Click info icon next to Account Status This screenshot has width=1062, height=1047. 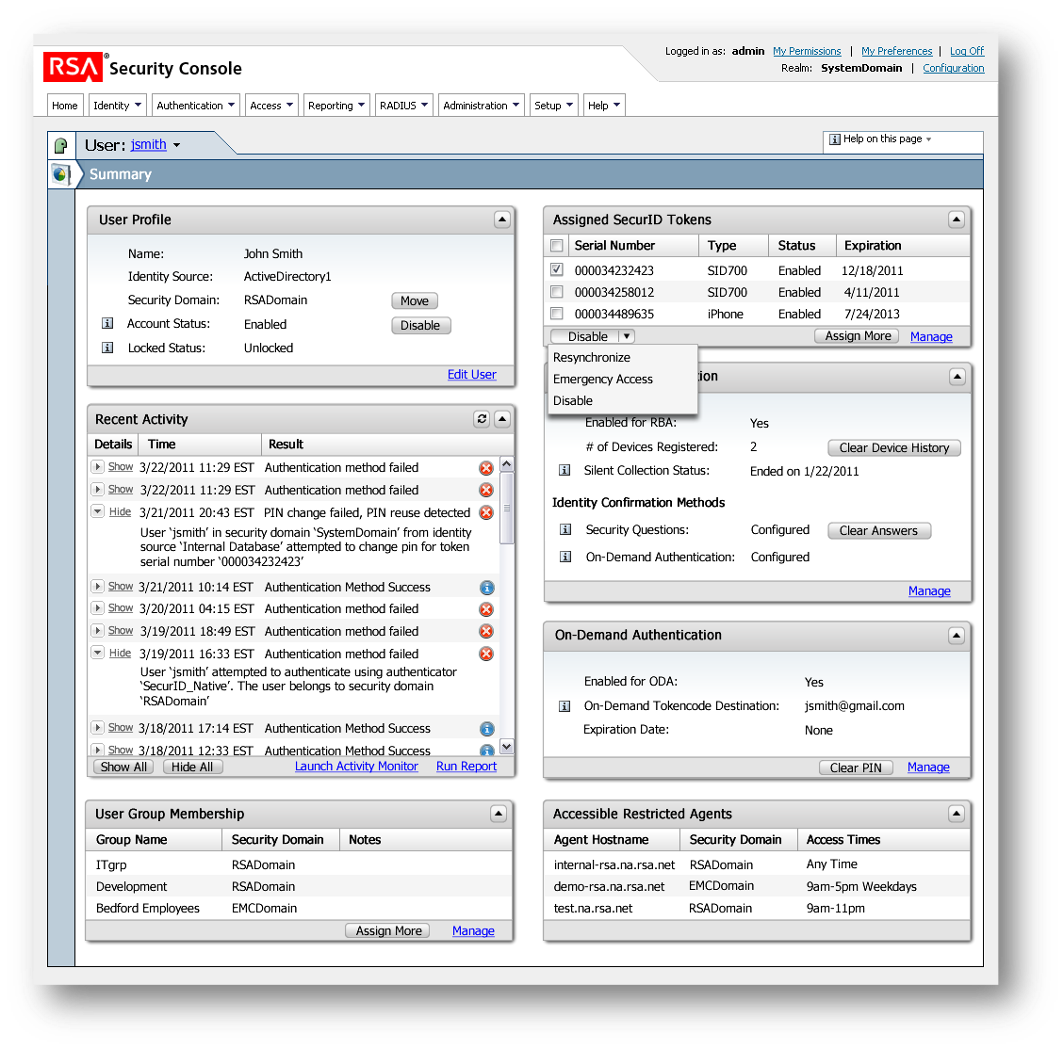click(107, 323)
